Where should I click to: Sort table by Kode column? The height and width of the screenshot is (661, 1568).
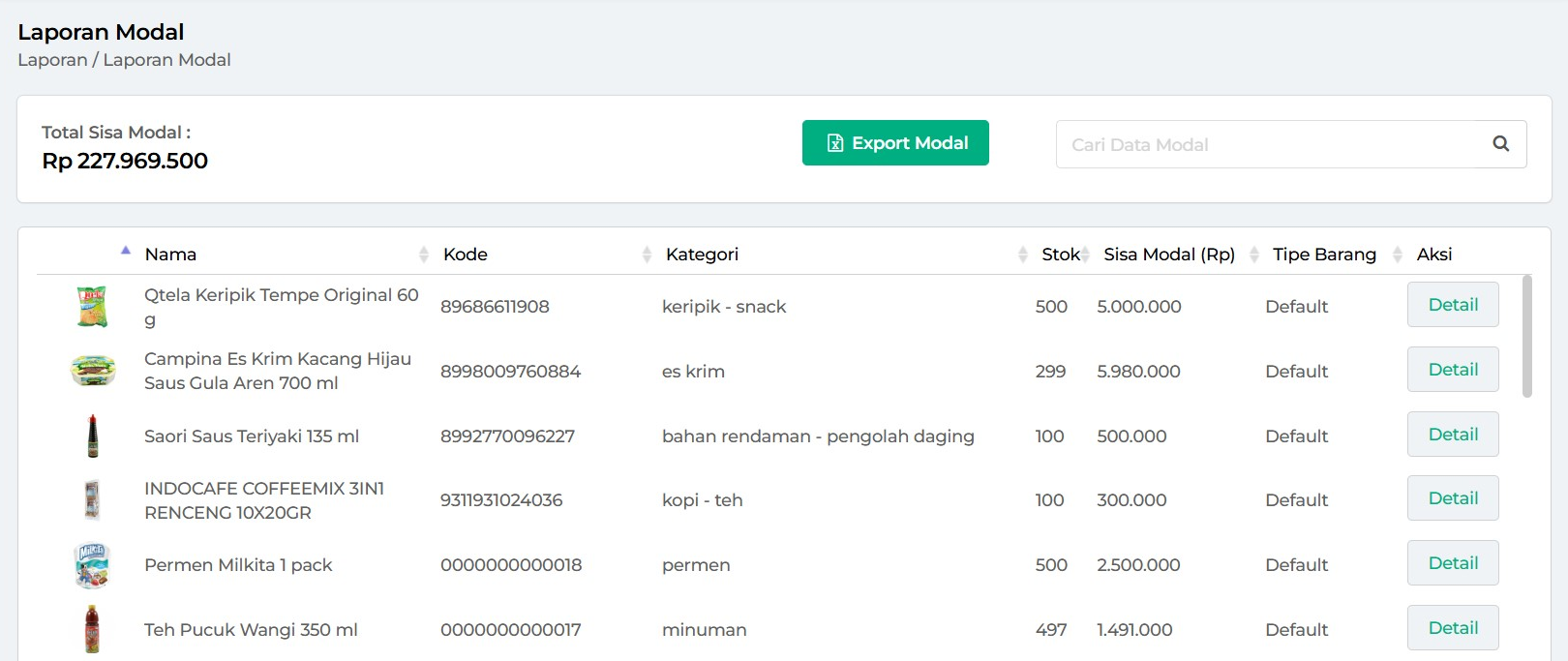pos(466,255)
